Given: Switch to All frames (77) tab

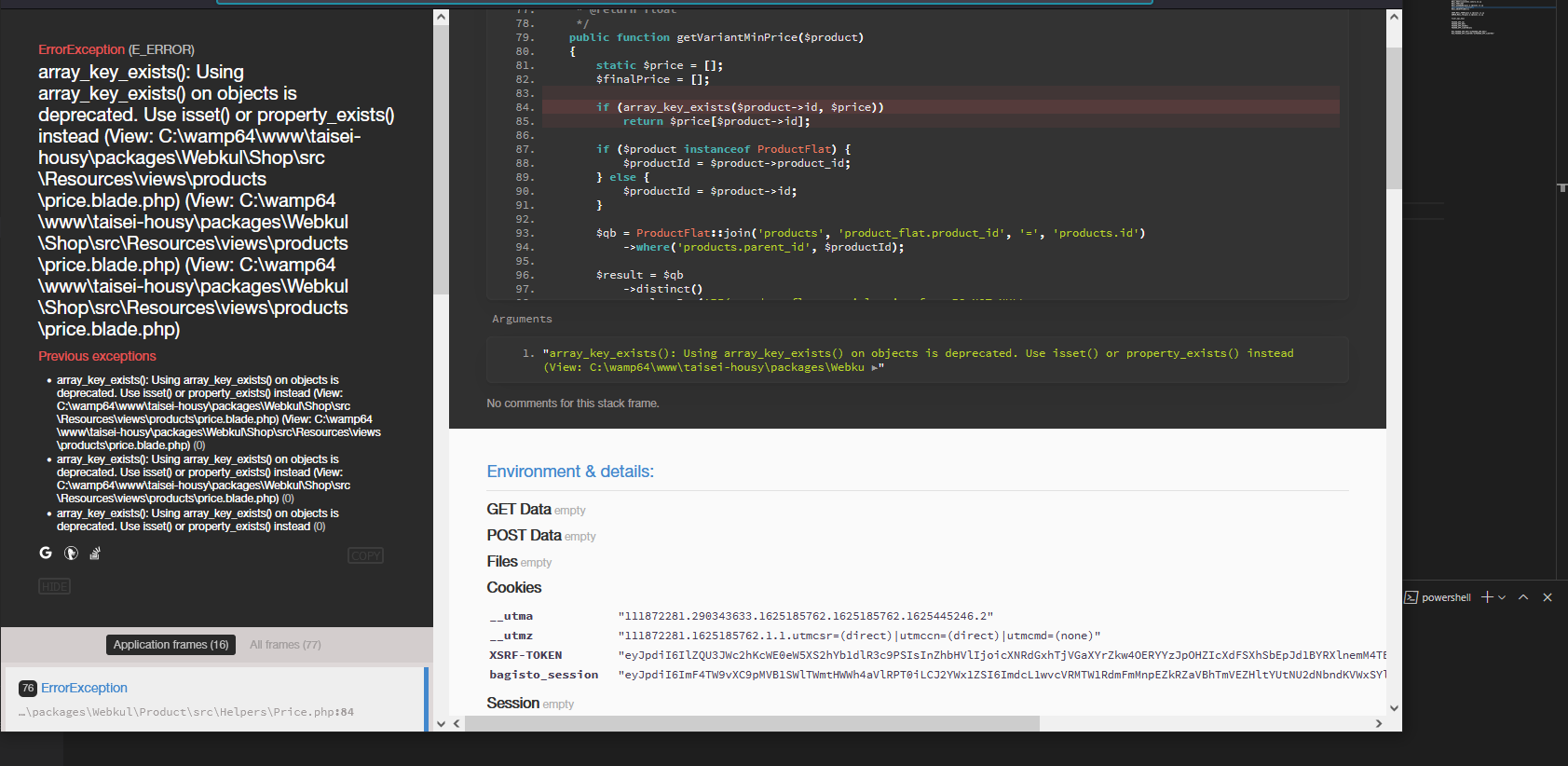Looking at the screenshot, I should pos(285,645).
